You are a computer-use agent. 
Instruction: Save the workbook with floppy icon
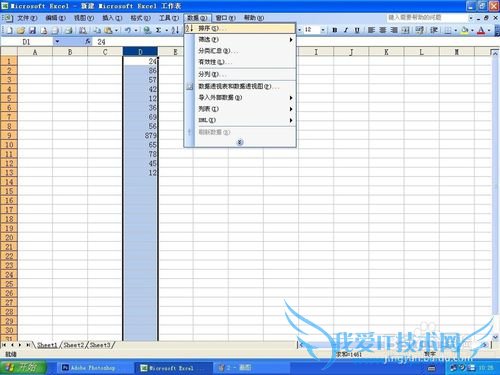click(32, 30)
